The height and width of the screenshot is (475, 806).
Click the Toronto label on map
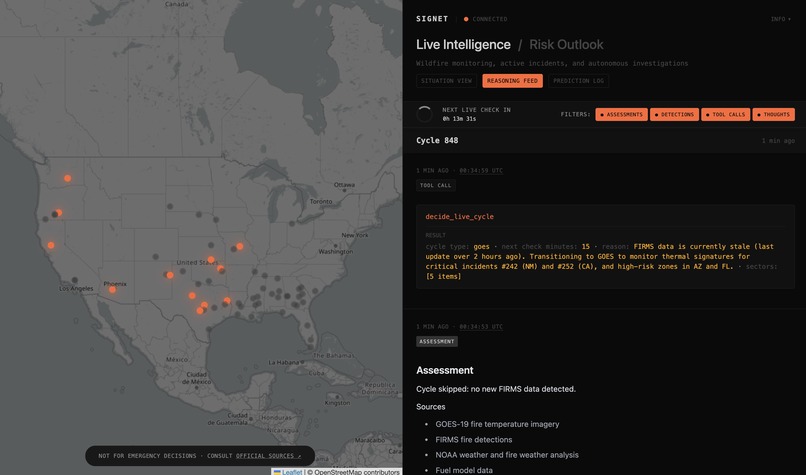[321, 202]
